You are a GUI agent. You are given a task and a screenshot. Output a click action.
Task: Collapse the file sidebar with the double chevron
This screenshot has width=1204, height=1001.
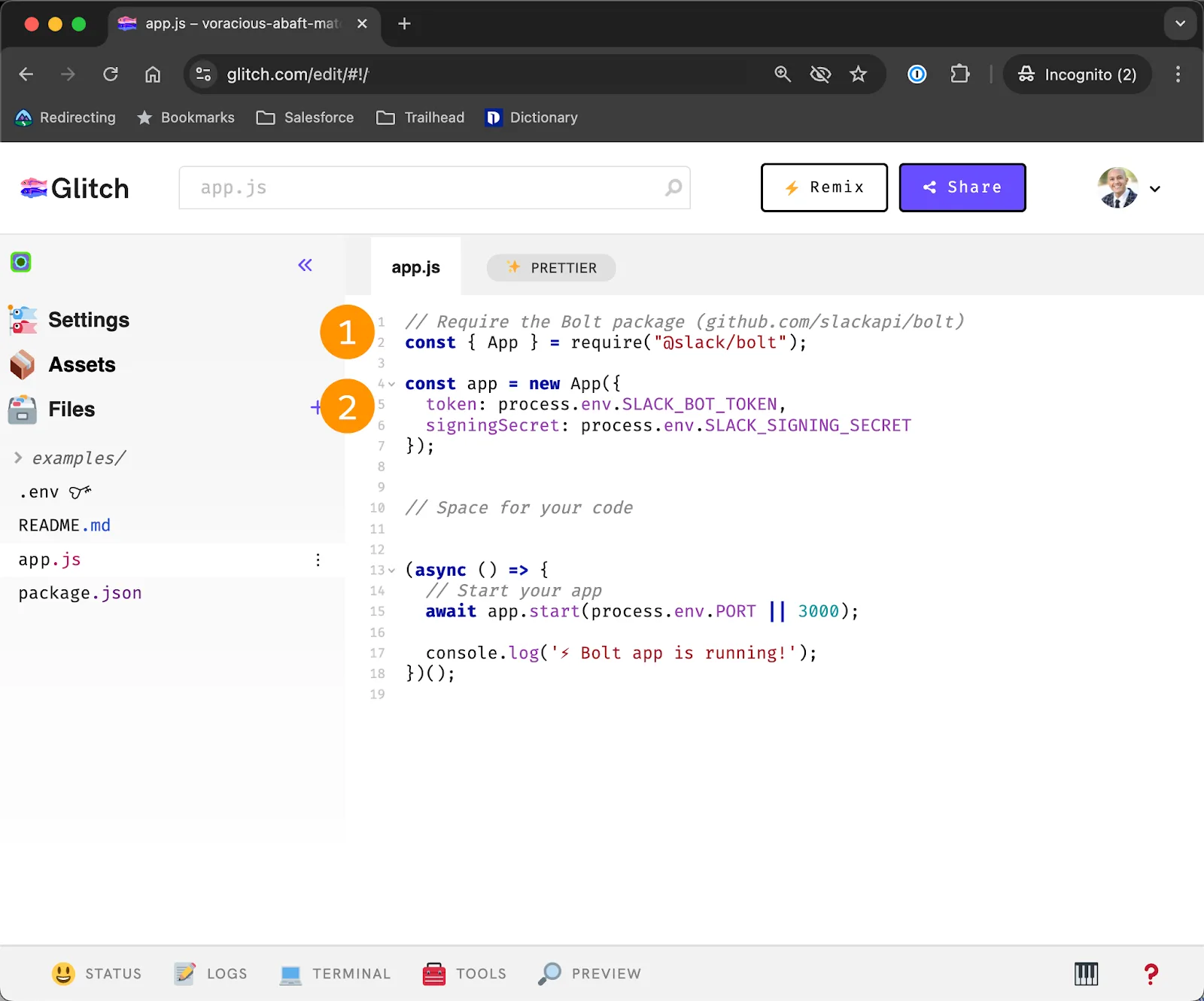click(x=305, y=265)
